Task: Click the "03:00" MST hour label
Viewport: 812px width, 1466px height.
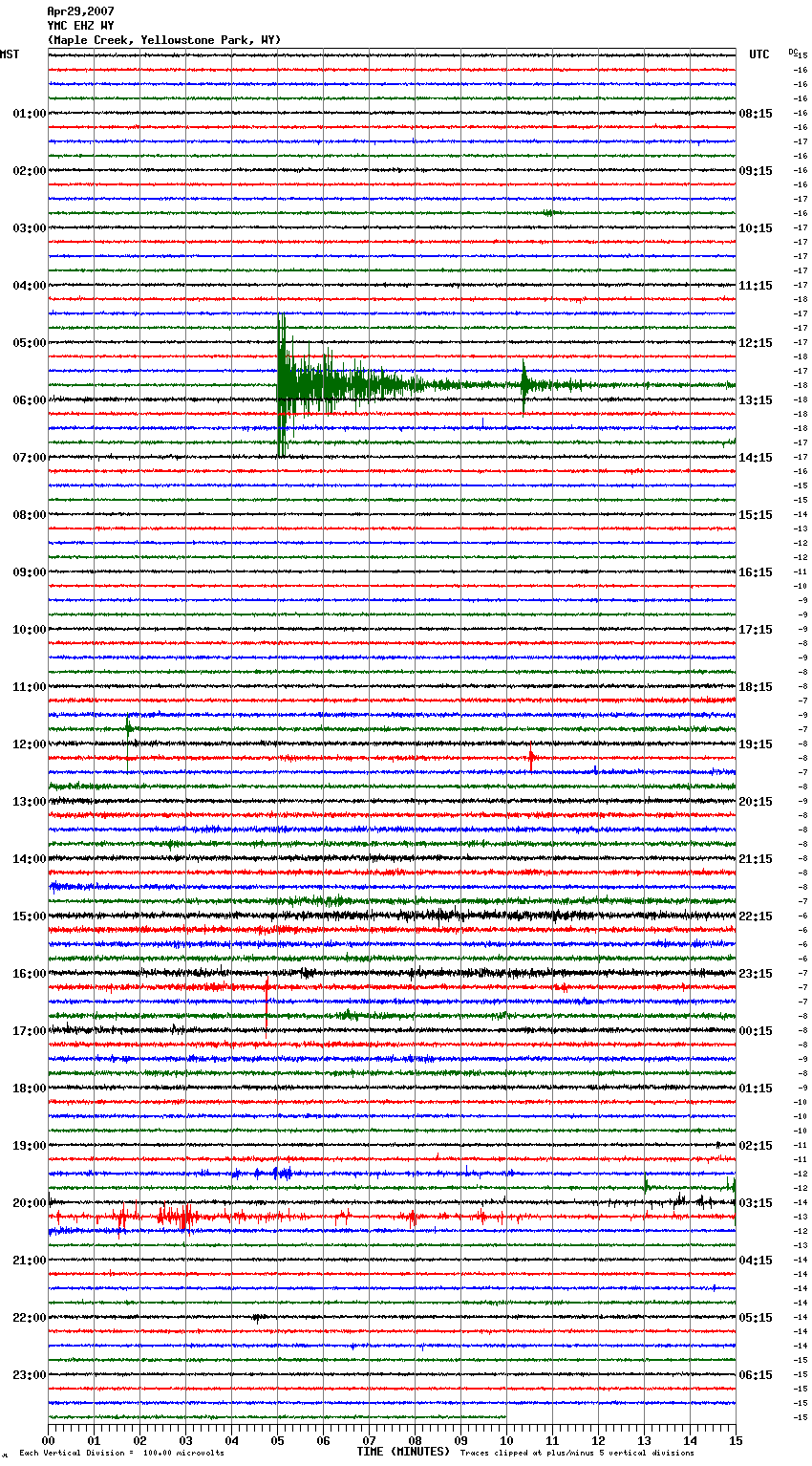Action: point(30,228)
